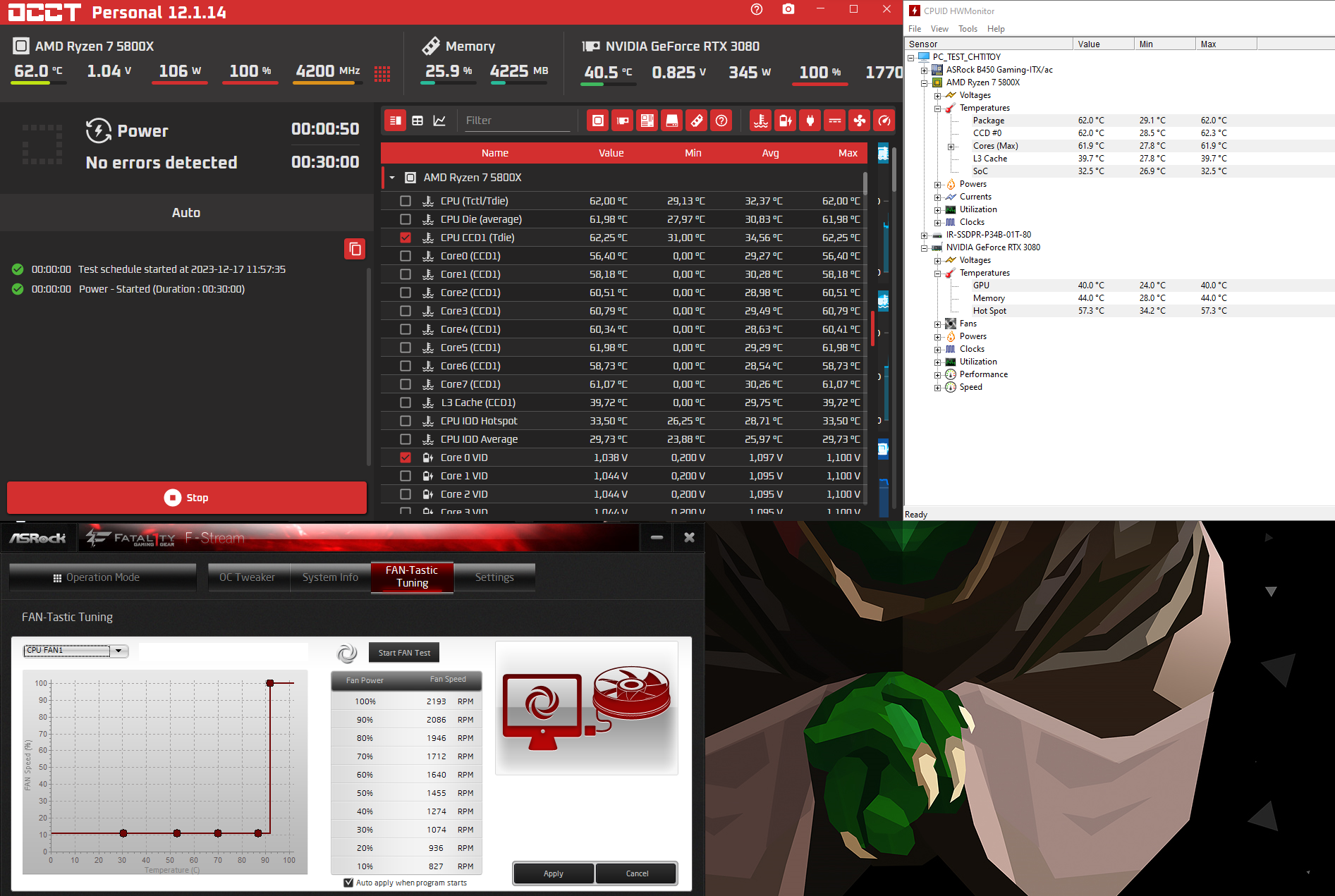1335x896 pixels.
Task: Uncheck the CPU CCD1 (Tdie) checkbox
Action: [406, 238]
